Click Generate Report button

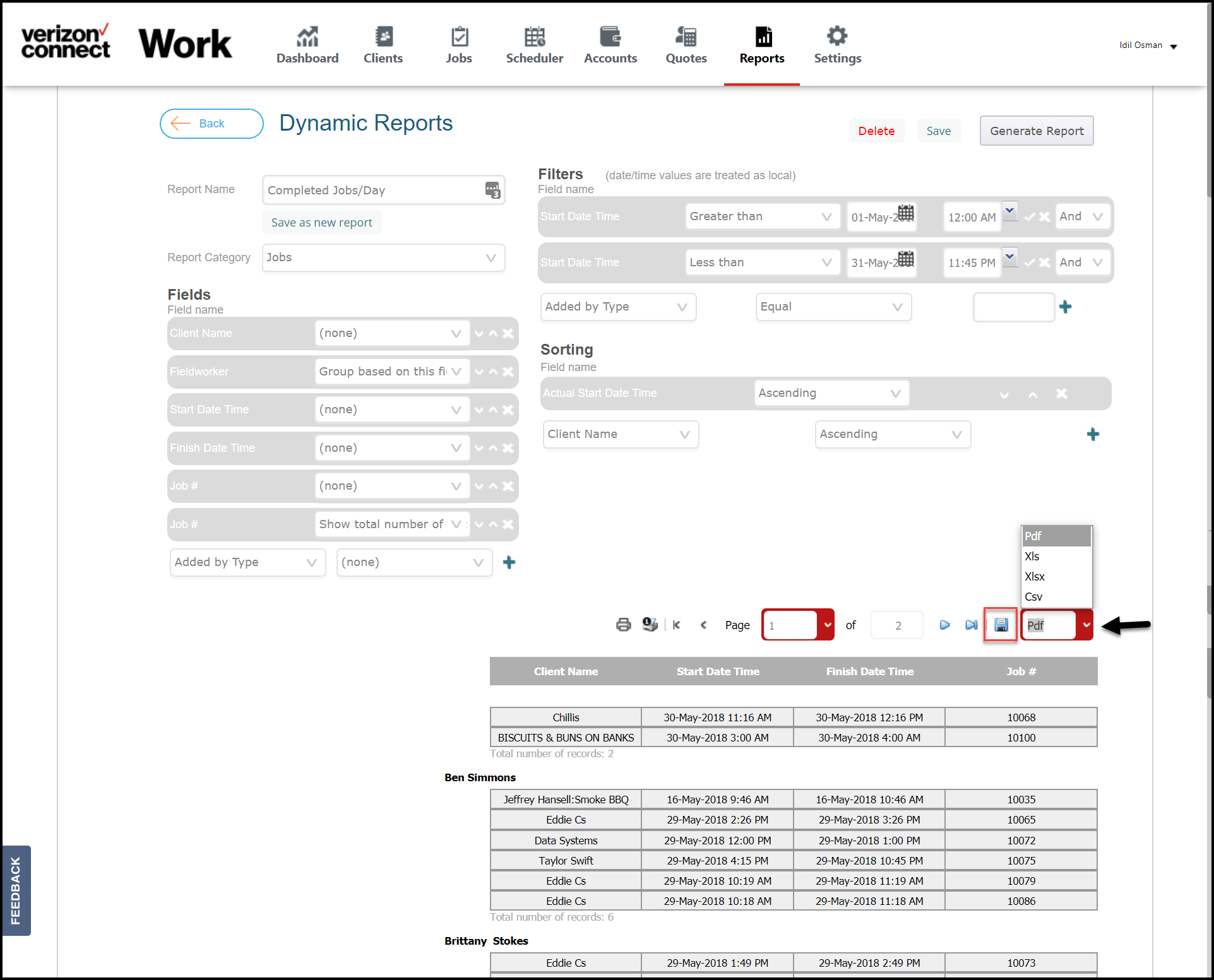point(1037,131)
